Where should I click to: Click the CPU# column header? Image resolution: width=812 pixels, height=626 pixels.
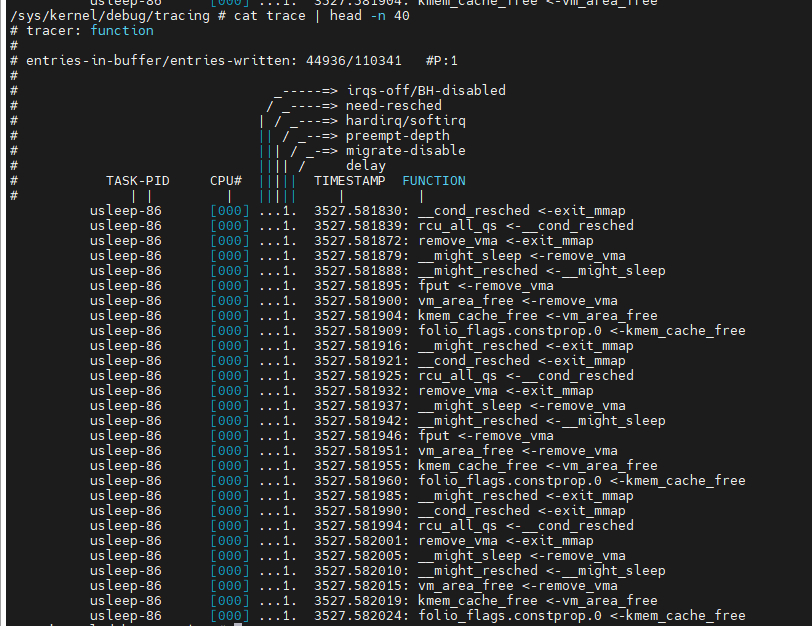tap(226, 181)
